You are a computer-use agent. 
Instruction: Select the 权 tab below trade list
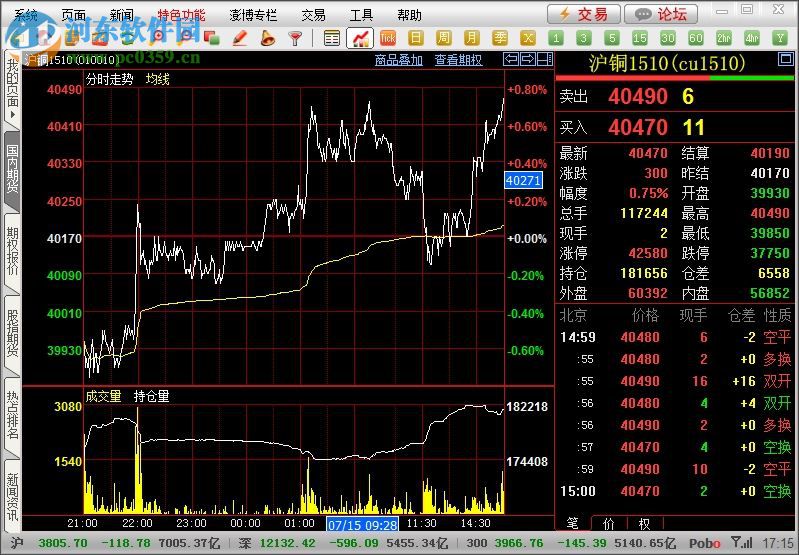[x=644, y=523]
